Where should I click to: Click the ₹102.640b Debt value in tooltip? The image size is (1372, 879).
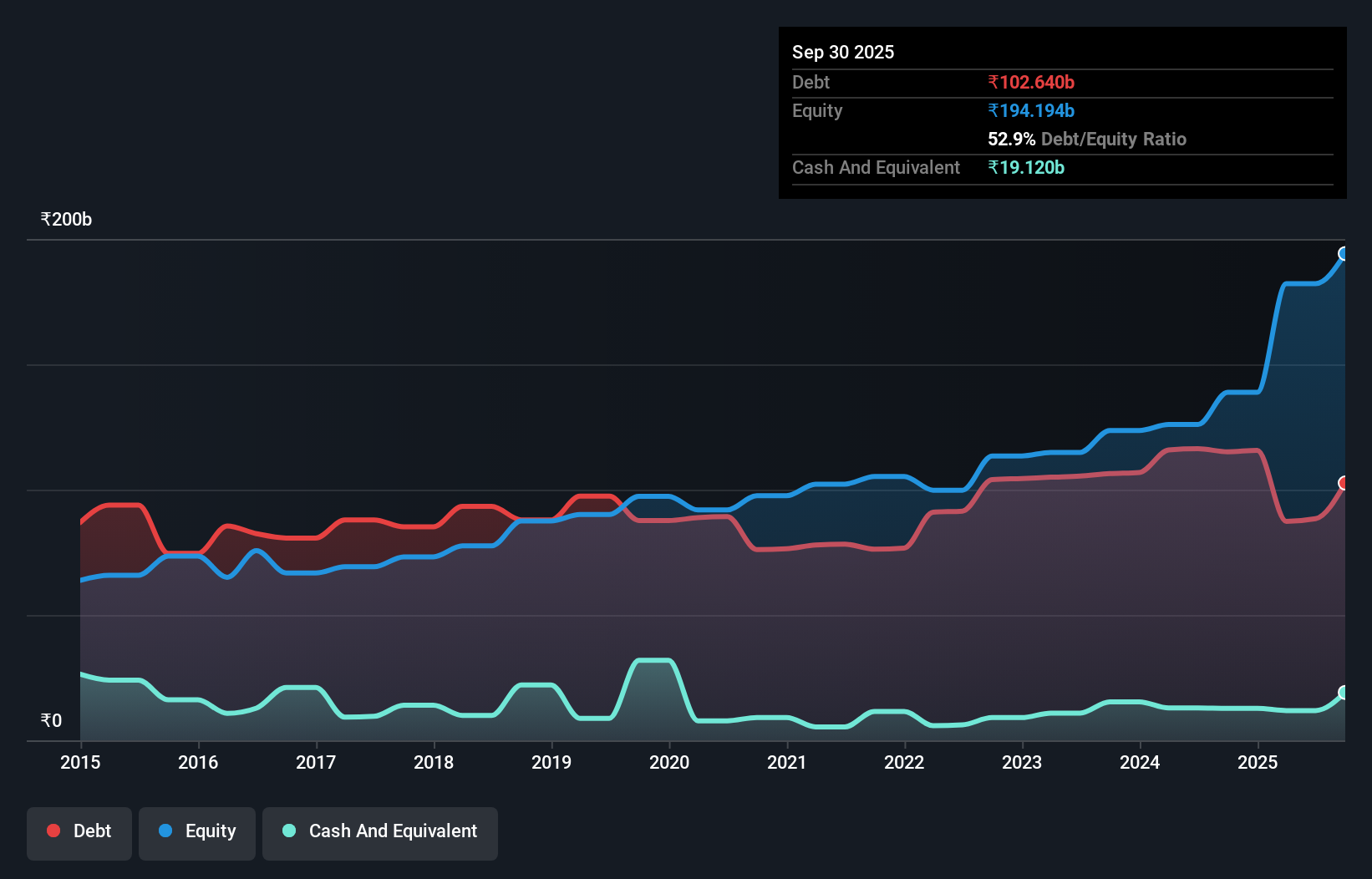click(x=1031, y=82)
